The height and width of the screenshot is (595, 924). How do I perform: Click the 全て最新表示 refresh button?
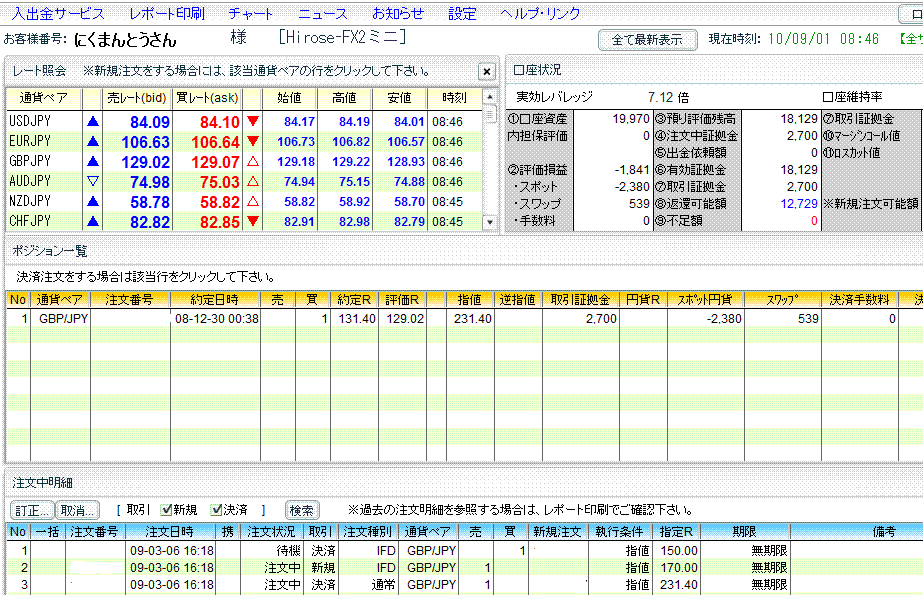click(x=647, y=39)
